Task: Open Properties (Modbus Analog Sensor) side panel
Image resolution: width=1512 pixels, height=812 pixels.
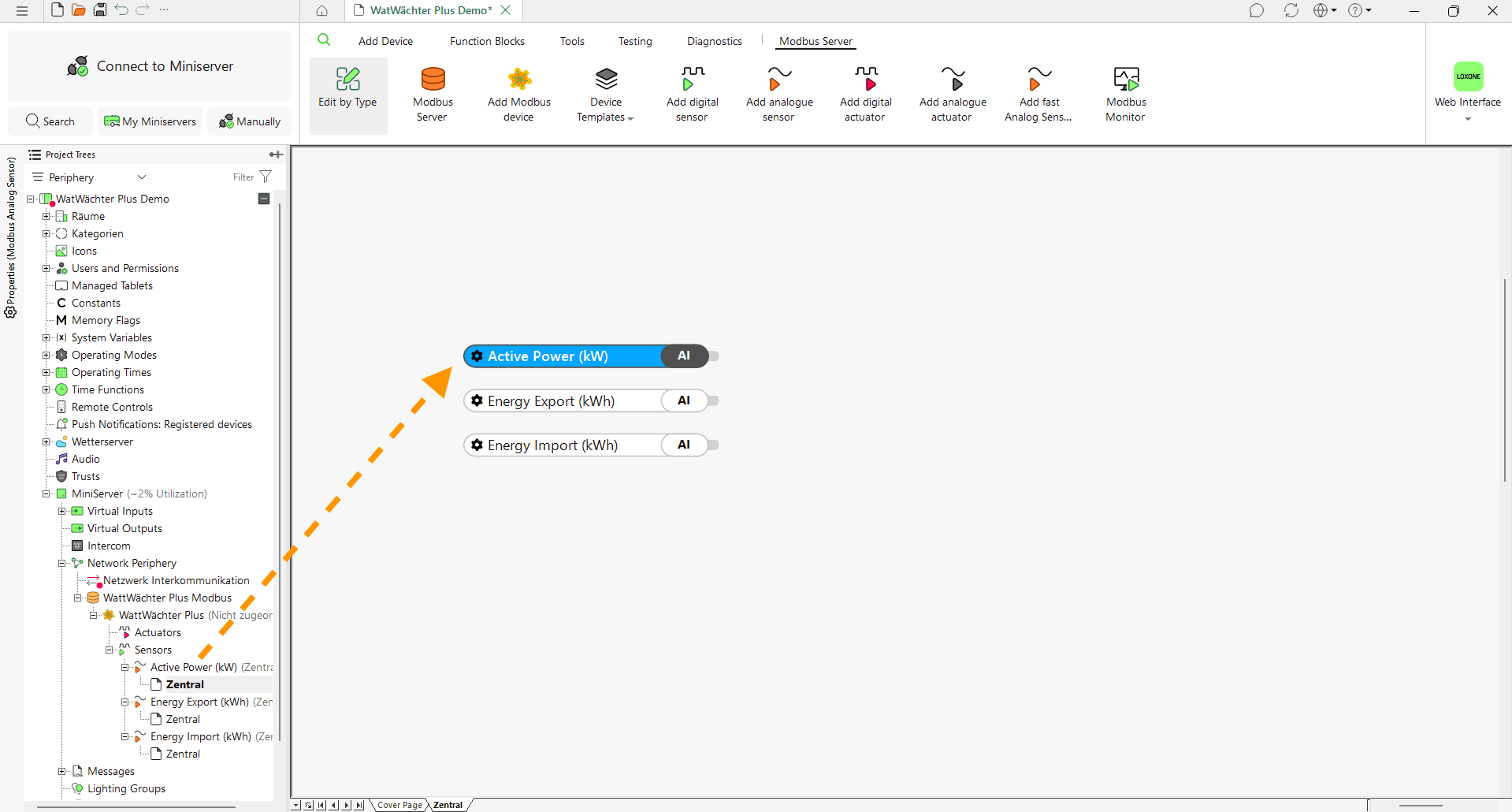Action: pyautogui.click(x=11, y=237)
